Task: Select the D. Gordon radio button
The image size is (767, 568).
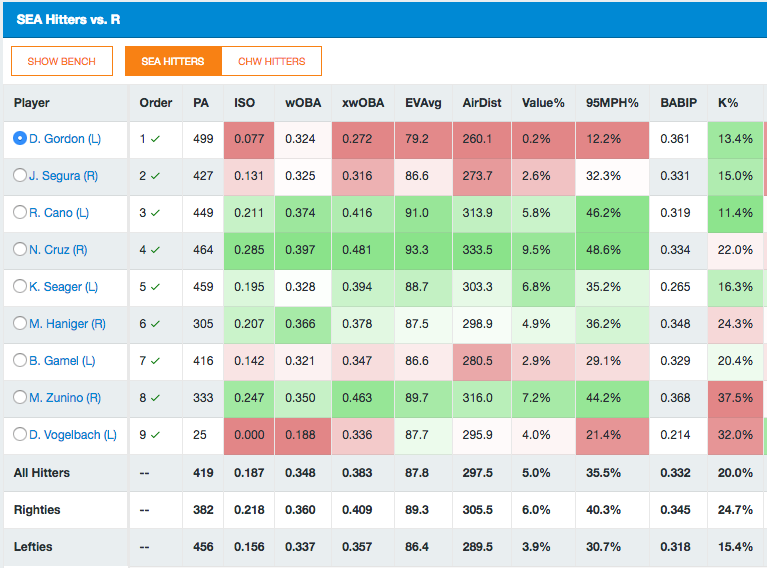Action: pyautogui.click(x=20, y=138)
